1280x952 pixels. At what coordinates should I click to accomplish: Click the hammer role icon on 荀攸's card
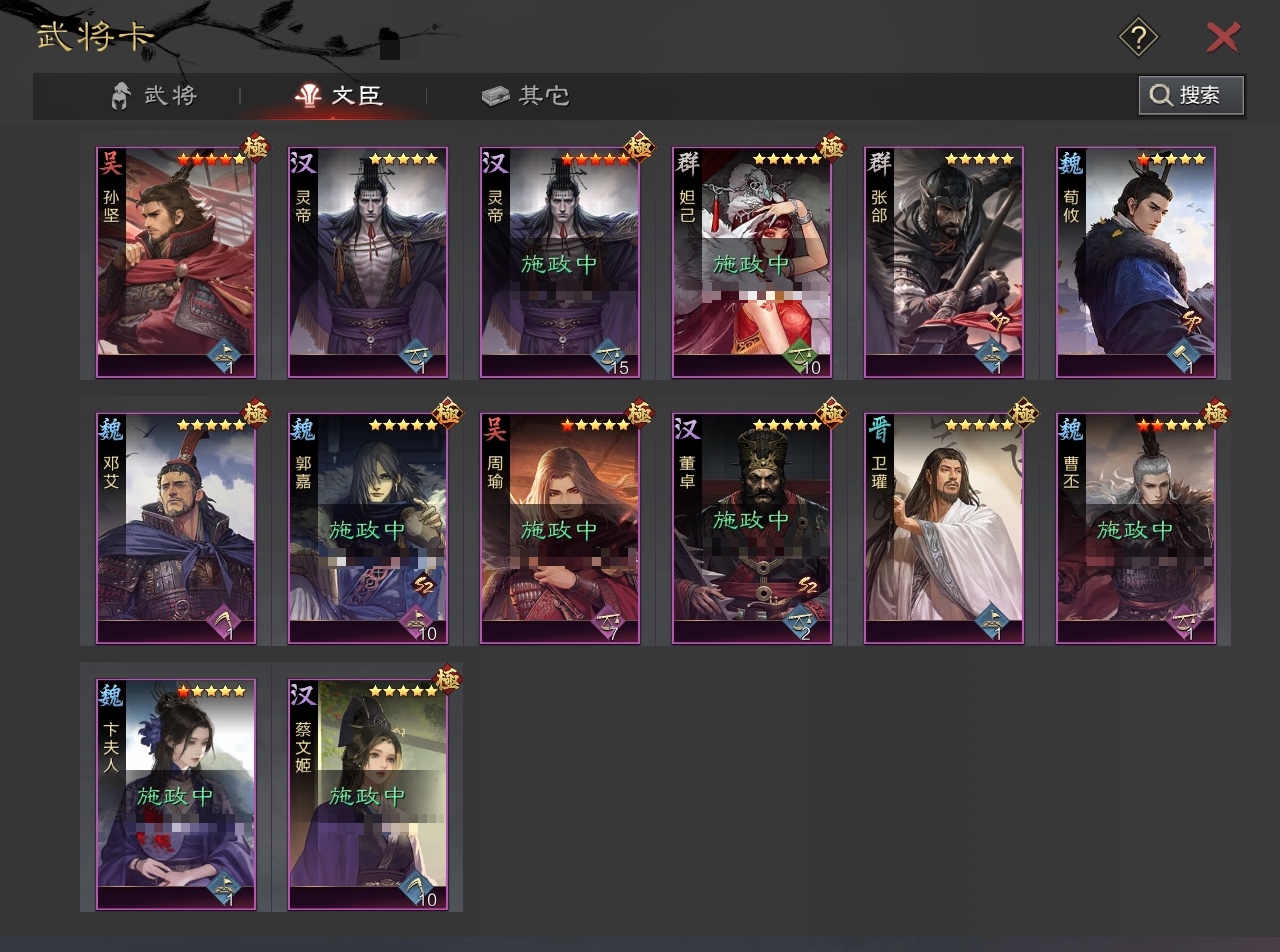[1185, 355]
